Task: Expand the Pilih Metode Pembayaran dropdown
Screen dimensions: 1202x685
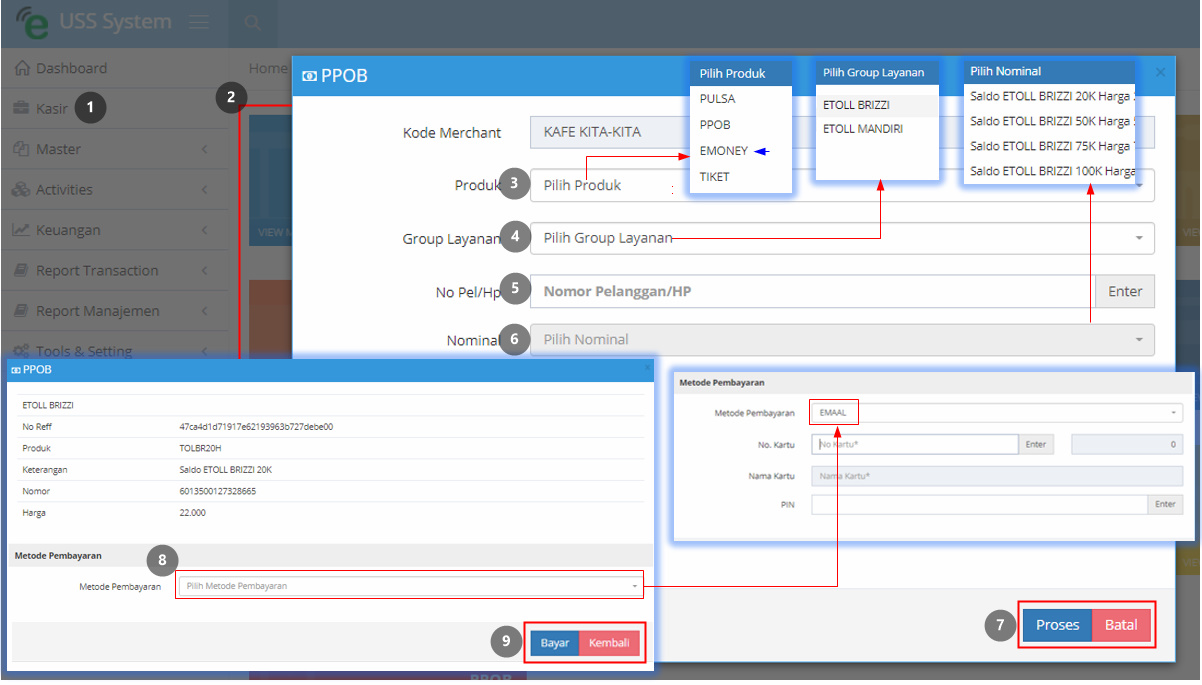Action: [410, 586]
